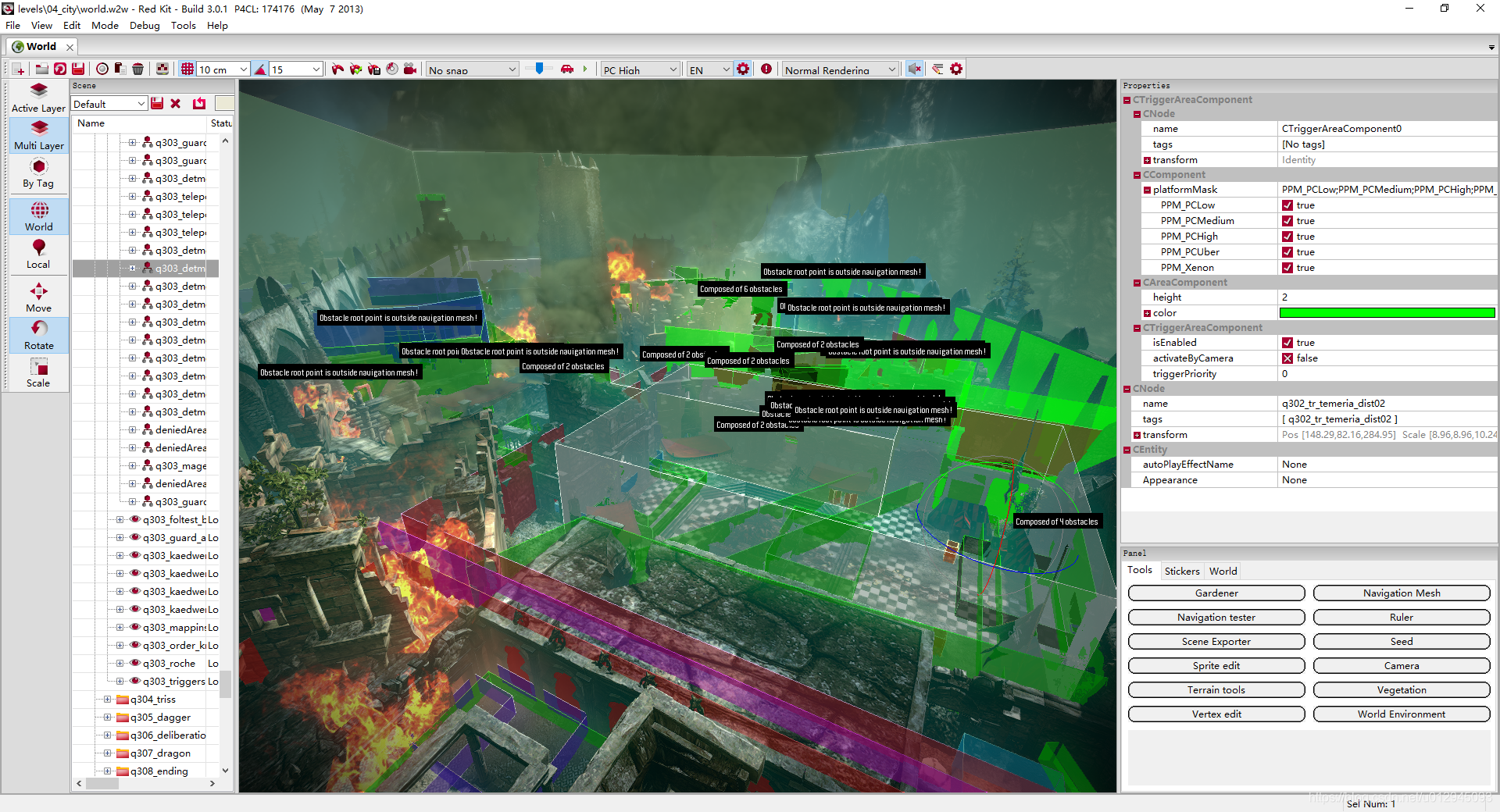Open the Mode menu
1500x812 pixels.
pos(105,26)
